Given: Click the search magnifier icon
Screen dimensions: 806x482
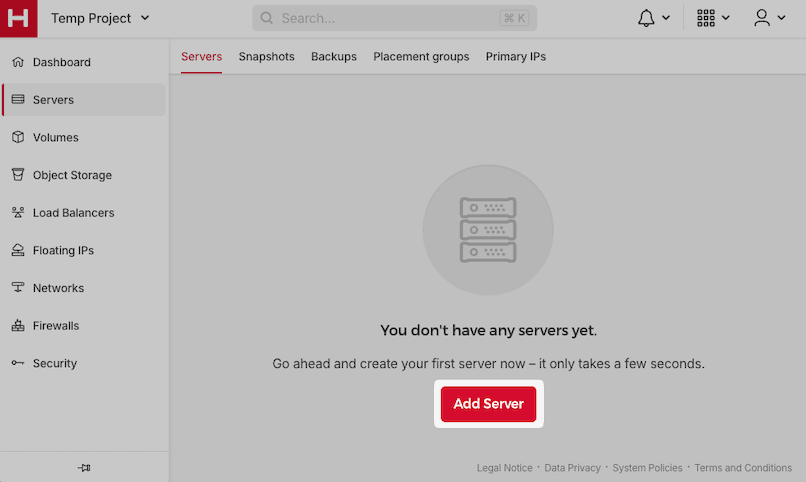Looking at the screenshot, I should (266, 18).
